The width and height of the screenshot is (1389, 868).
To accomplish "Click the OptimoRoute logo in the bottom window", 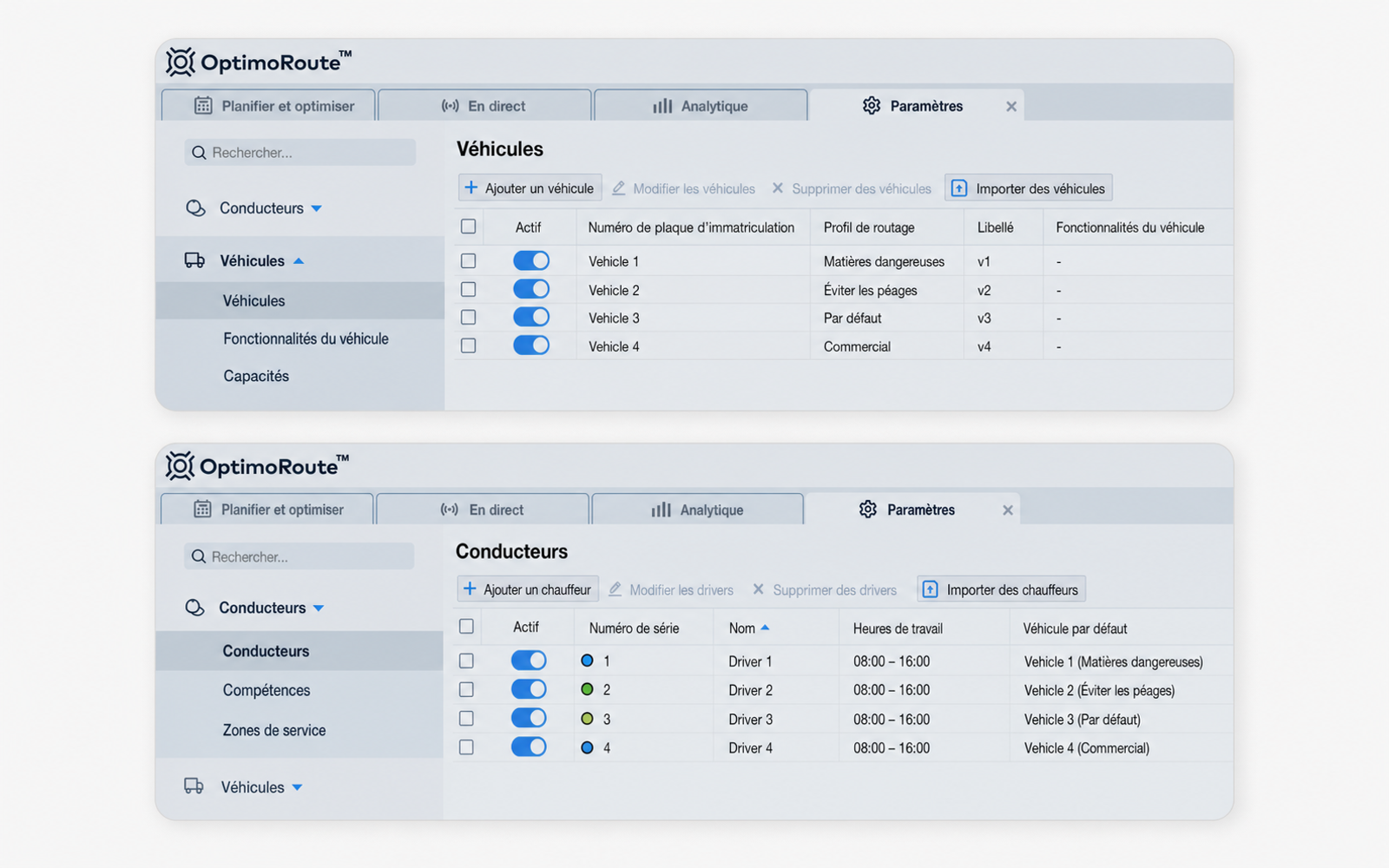I will click(258, 466).
